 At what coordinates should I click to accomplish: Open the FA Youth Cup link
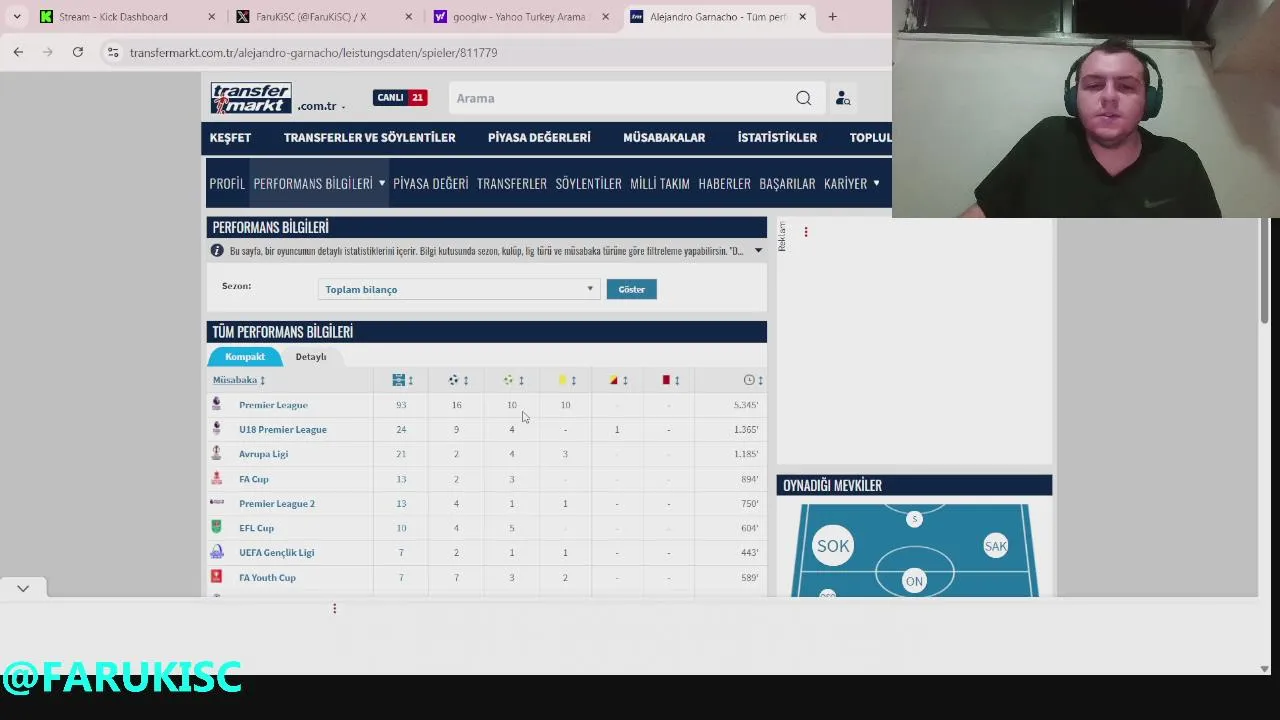pyautogui.click(x=267, y=577)
